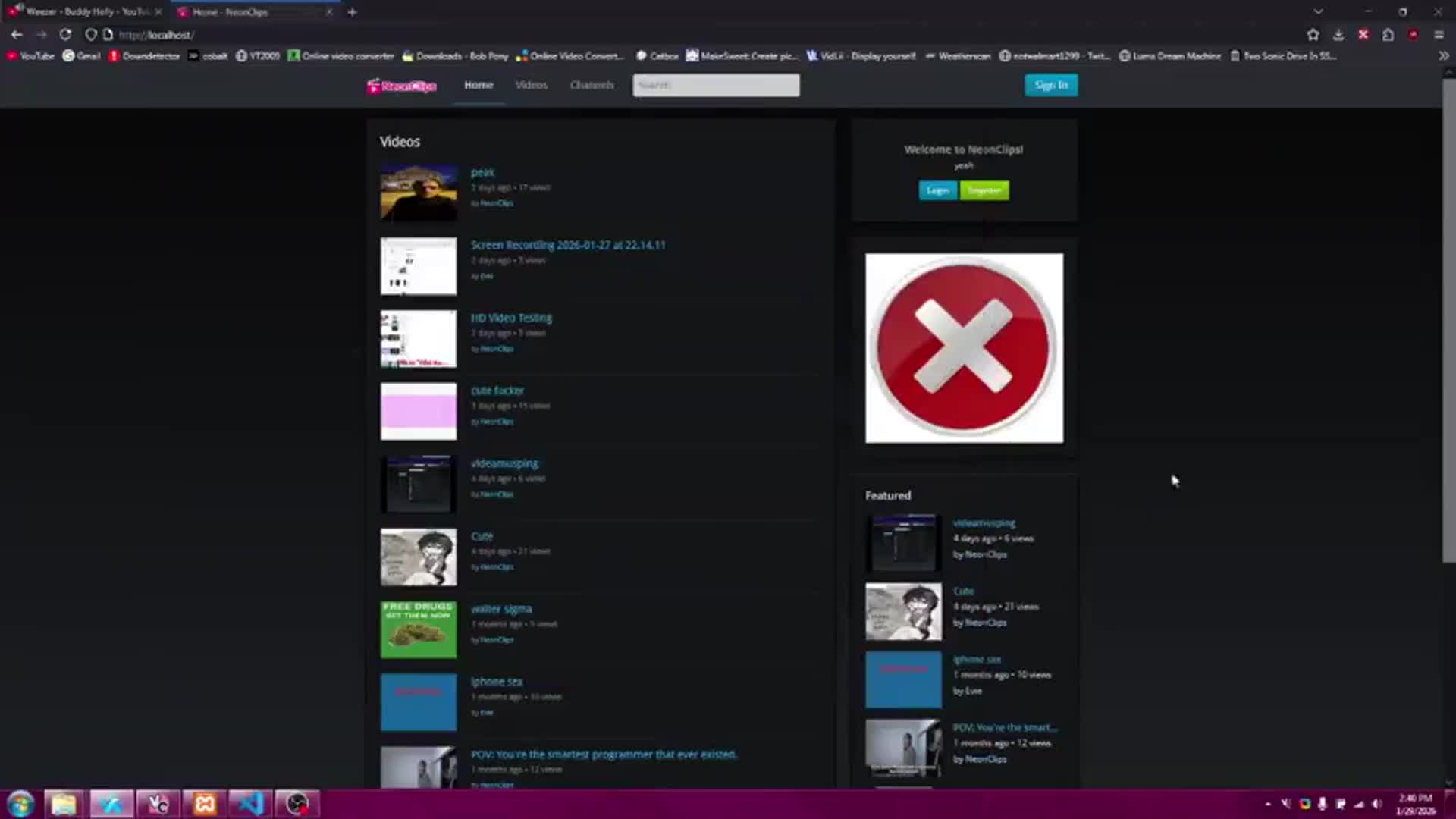1456x819 pixels.
Task: Open the taskbar clock and date
Action: 1415,804
